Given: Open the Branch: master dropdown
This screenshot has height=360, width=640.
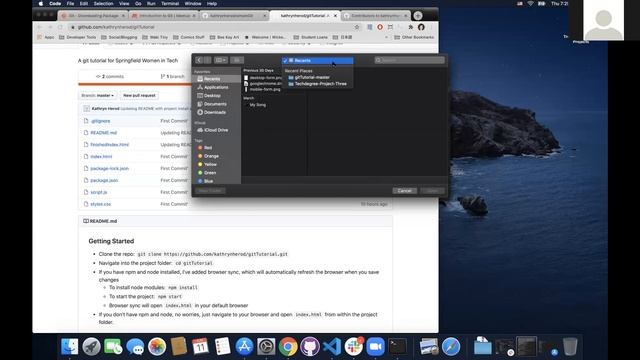Looking at the screenshot, I should (x=98, y=96).
